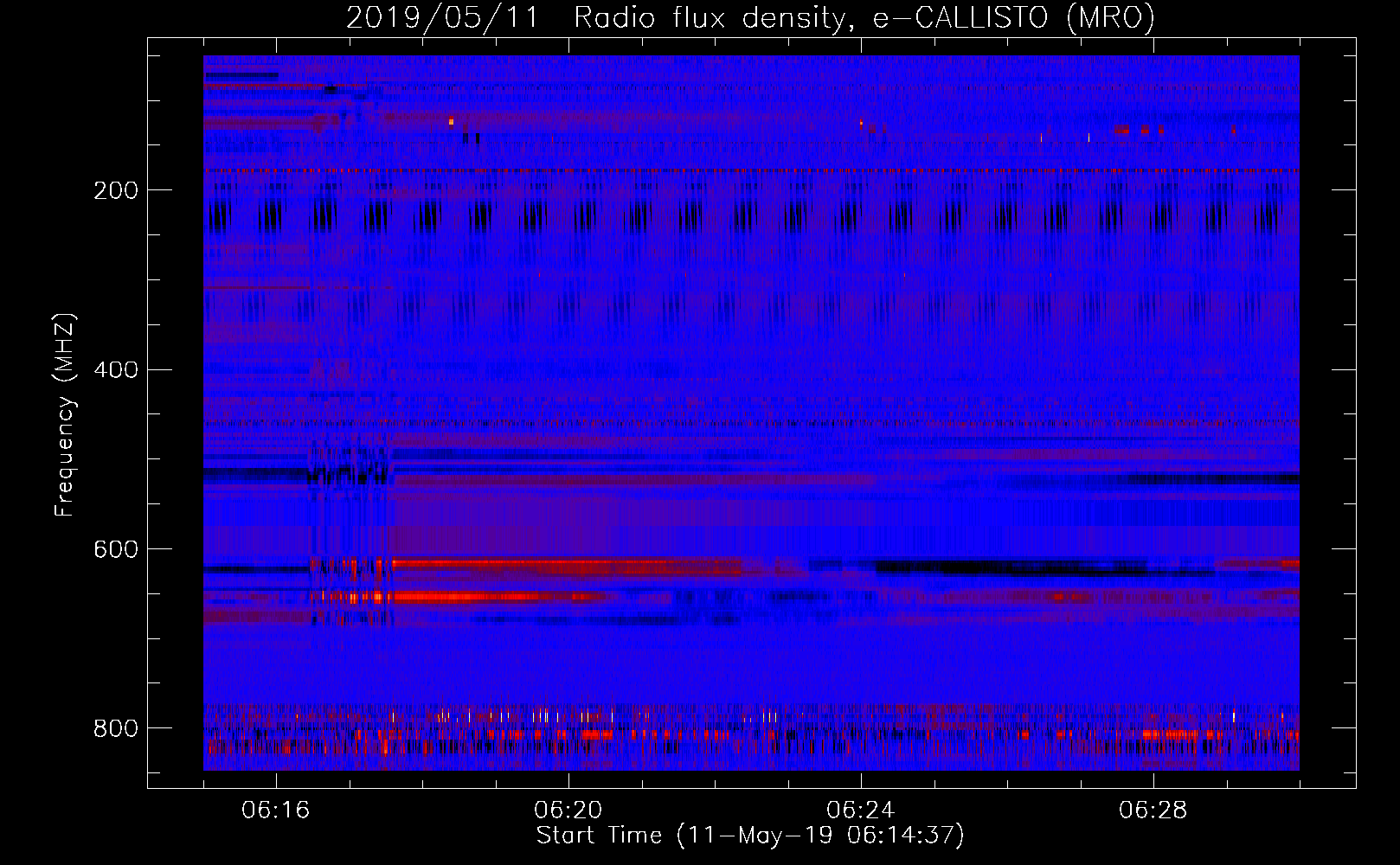This screenshot has width=1400, height=865.
Task: Click the 800 frequency tick label
Action: (x=116, y=728)
